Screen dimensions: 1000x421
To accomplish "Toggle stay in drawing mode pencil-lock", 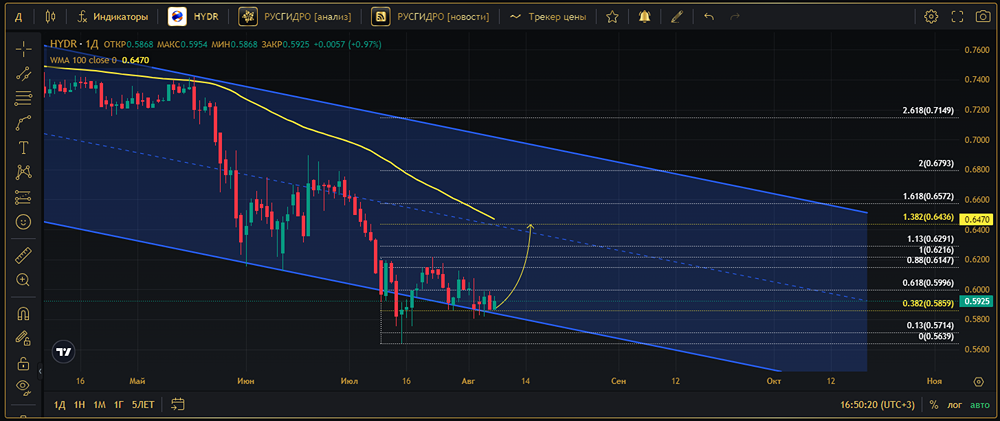I will (24, 337).
